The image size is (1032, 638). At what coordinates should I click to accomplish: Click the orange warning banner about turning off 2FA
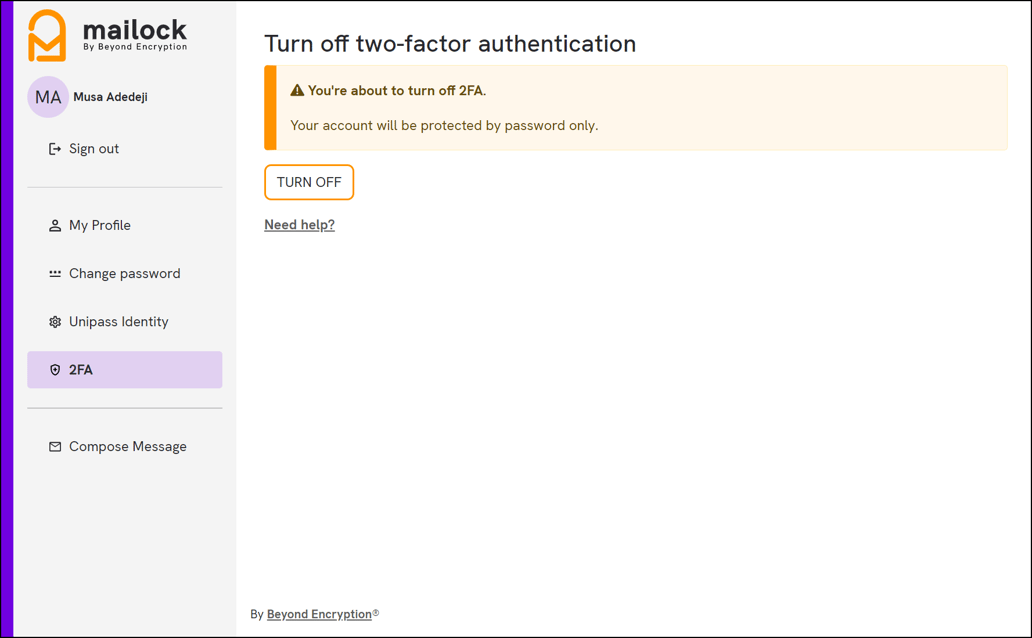click(x=636, y=107)
